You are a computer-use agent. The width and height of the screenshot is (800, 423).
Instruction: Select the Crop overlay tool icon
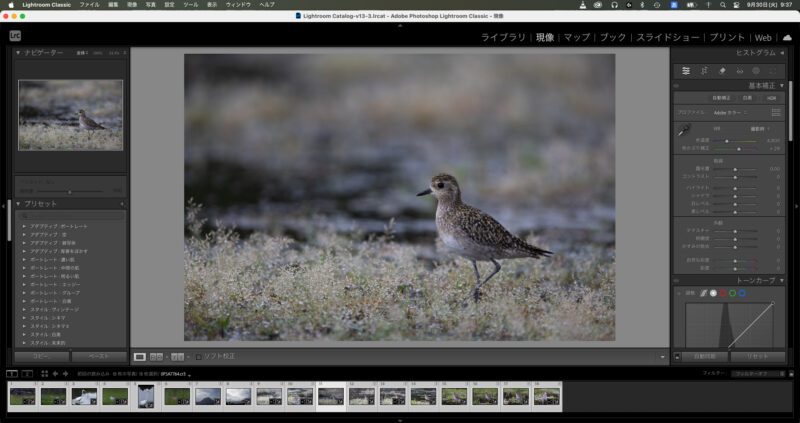tap(704, 71)
